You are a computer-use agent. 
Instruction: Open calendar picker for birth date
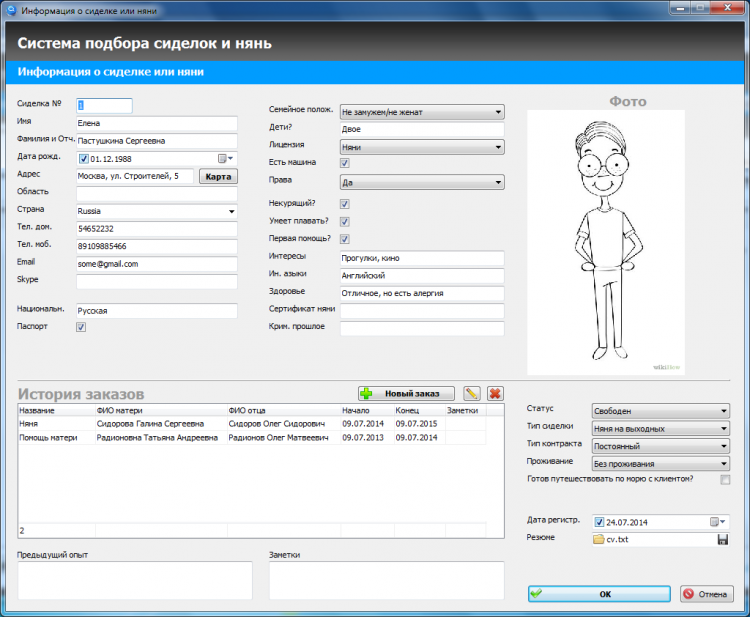pos(226,158)
